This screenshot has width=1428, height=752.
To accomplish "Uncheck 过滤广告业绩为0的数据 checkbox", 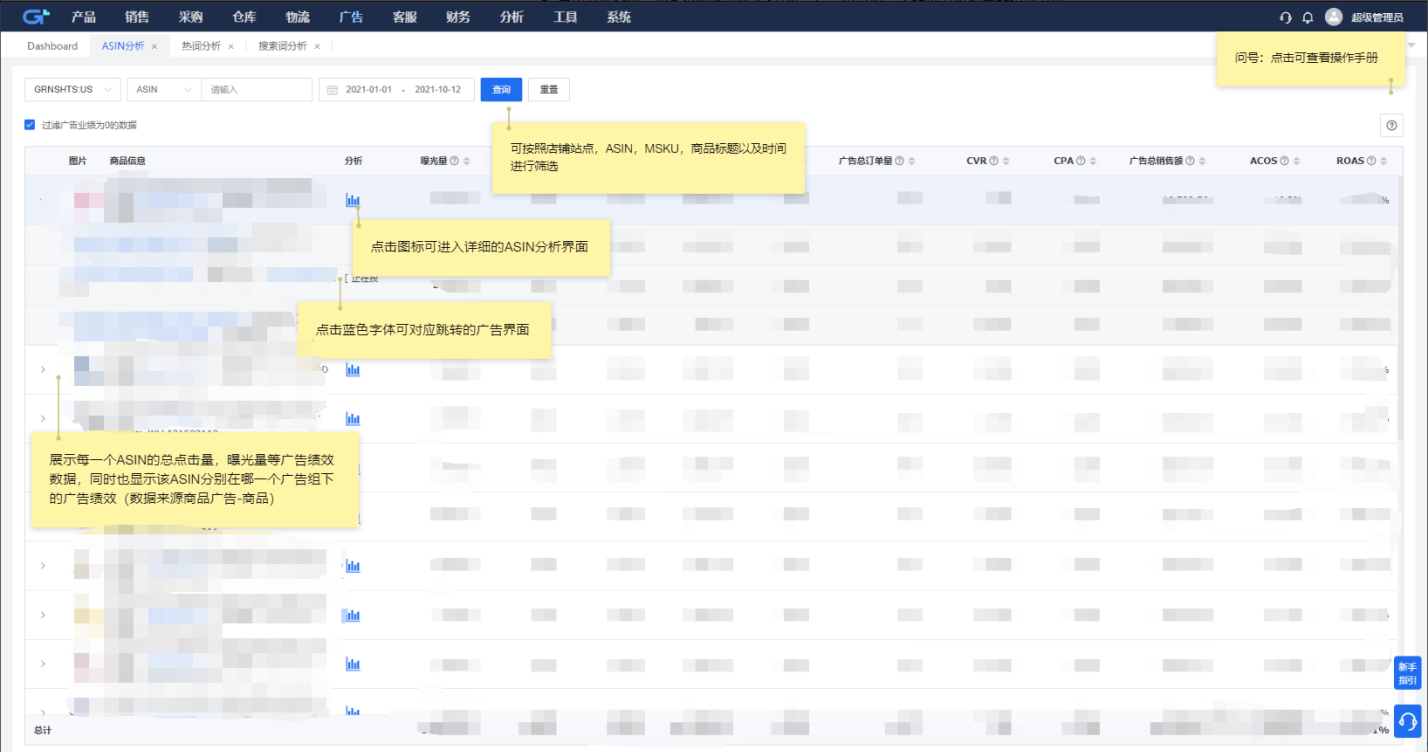I will tap(30, 125).
